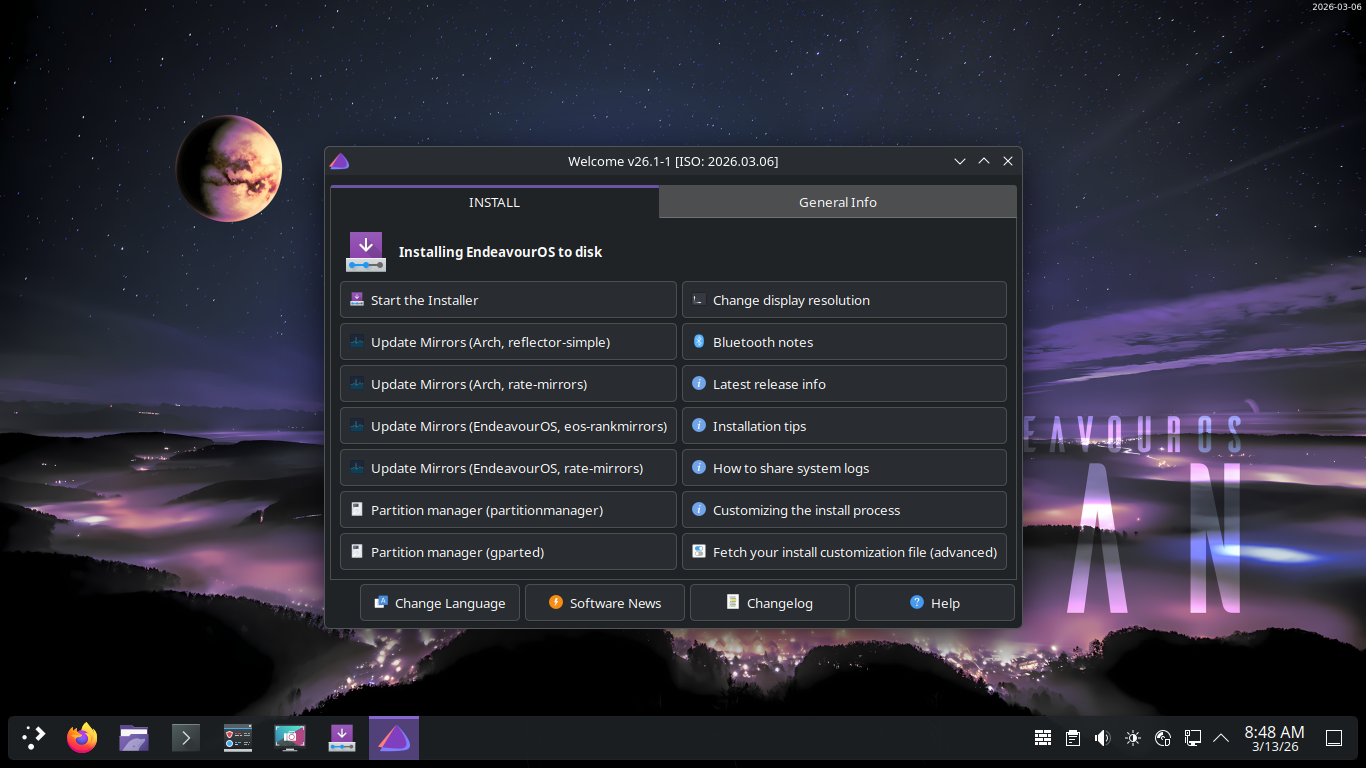Open the brightness sun tray icon
The image size is (1366, 768).
[x=1133, y=738]
